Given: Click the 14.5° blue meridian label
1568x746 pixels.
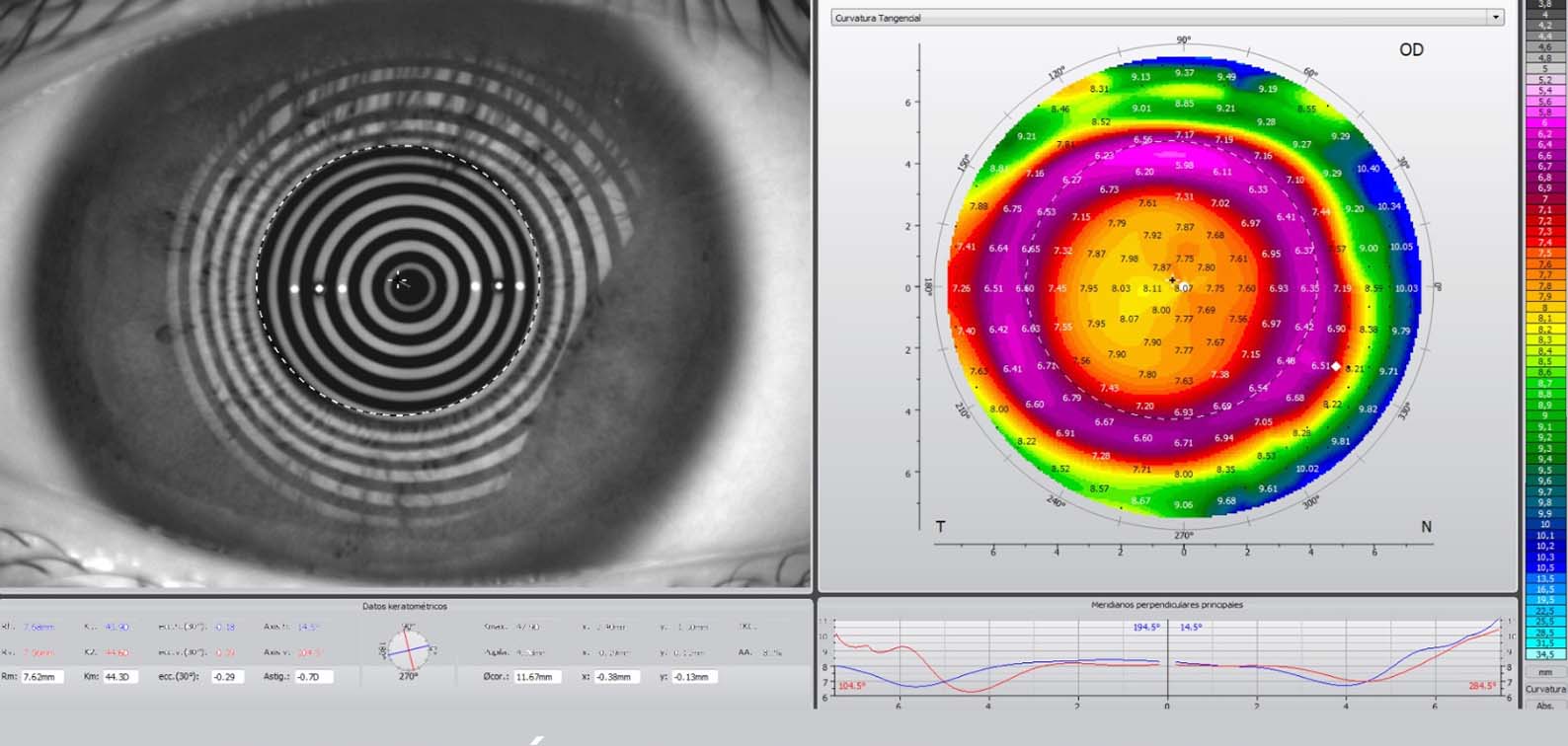Looking at the screenshot, I should coord(1190,628).
